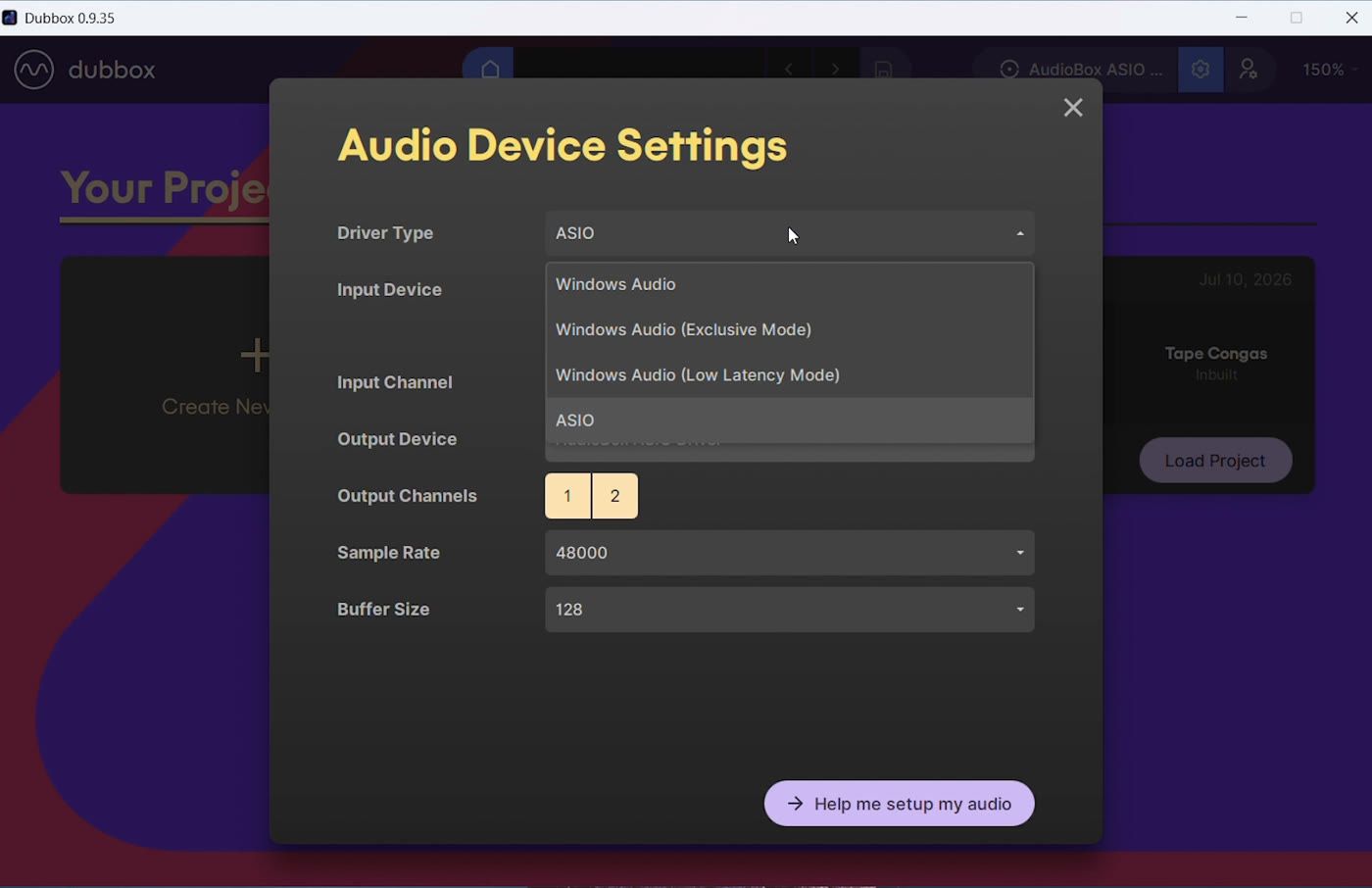Toggle output channel 2
The height and width of the screenshot is (888, 1372).
click(615, 496)
